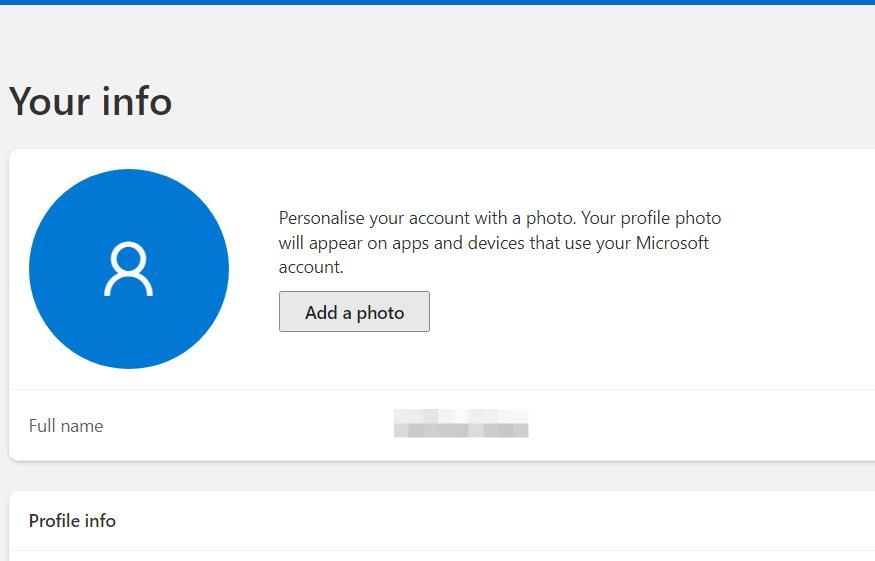Click the word 'Full' in Full name

coord(42,426)
